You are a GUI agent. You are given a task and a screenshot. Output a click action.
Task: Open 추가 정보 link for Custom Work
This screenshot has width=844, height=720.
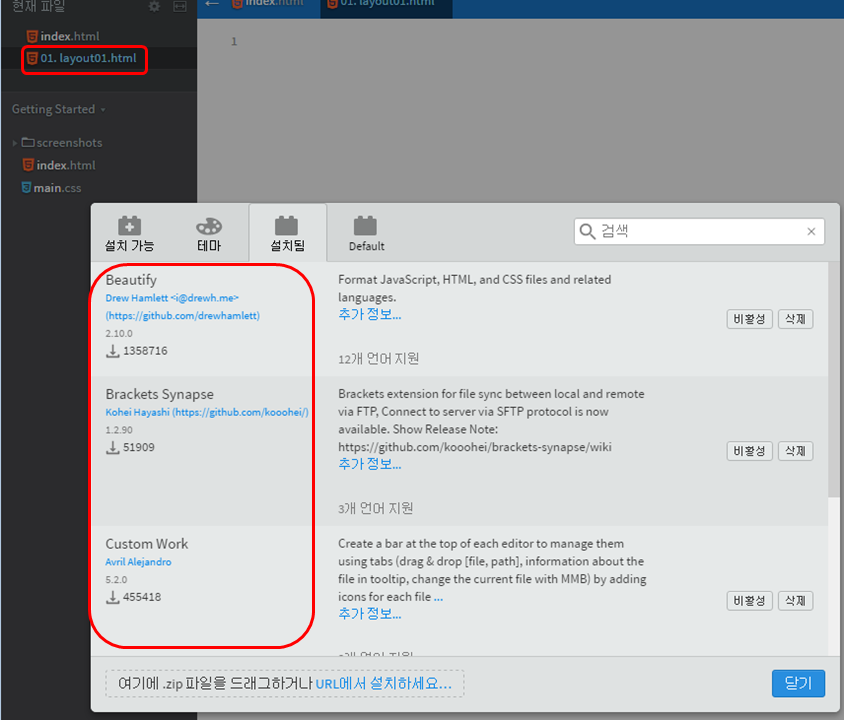click(369, 613)
